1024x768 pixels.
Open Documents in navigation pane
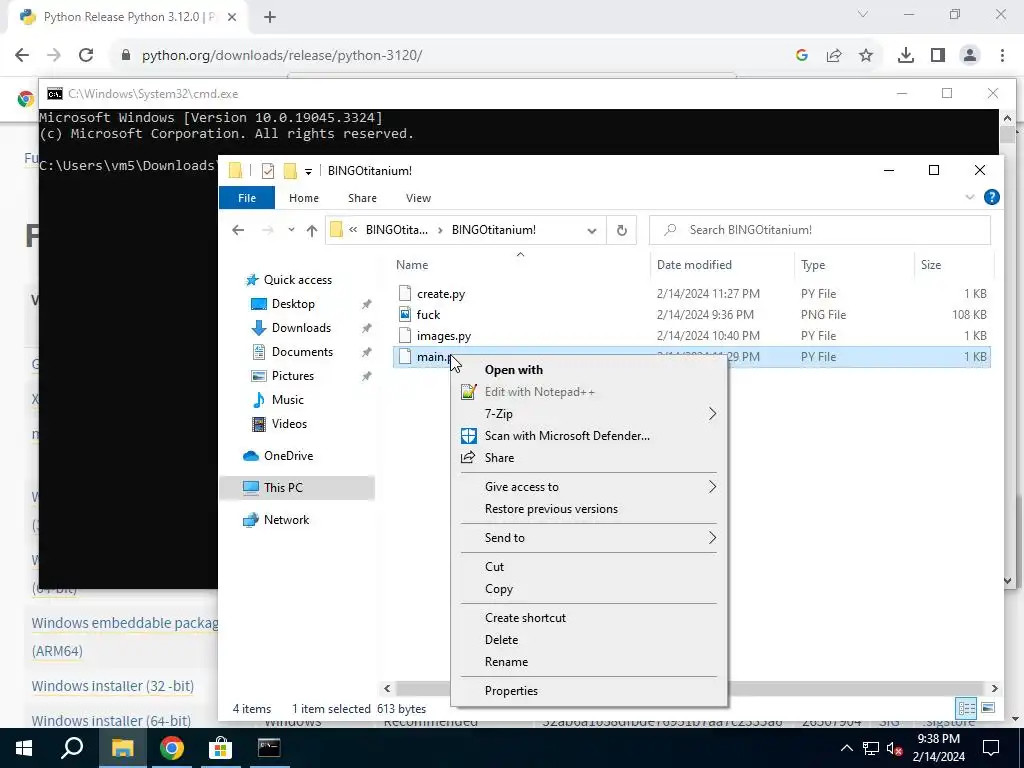pos(302,352)
